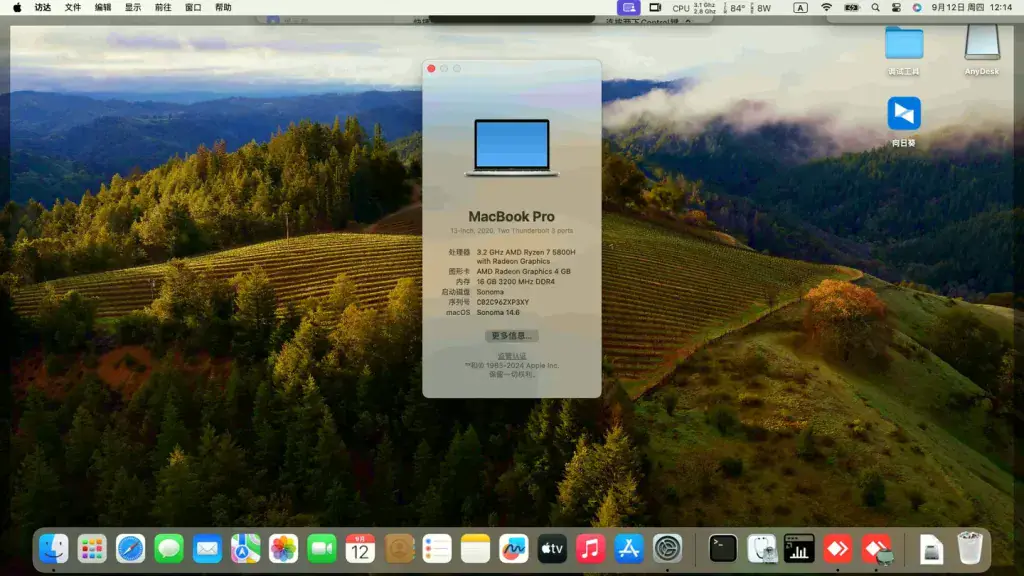Click the Siri icon in the menu bar
The height and width of the screenshot is (576, 1024).
[x=917, y=8]
